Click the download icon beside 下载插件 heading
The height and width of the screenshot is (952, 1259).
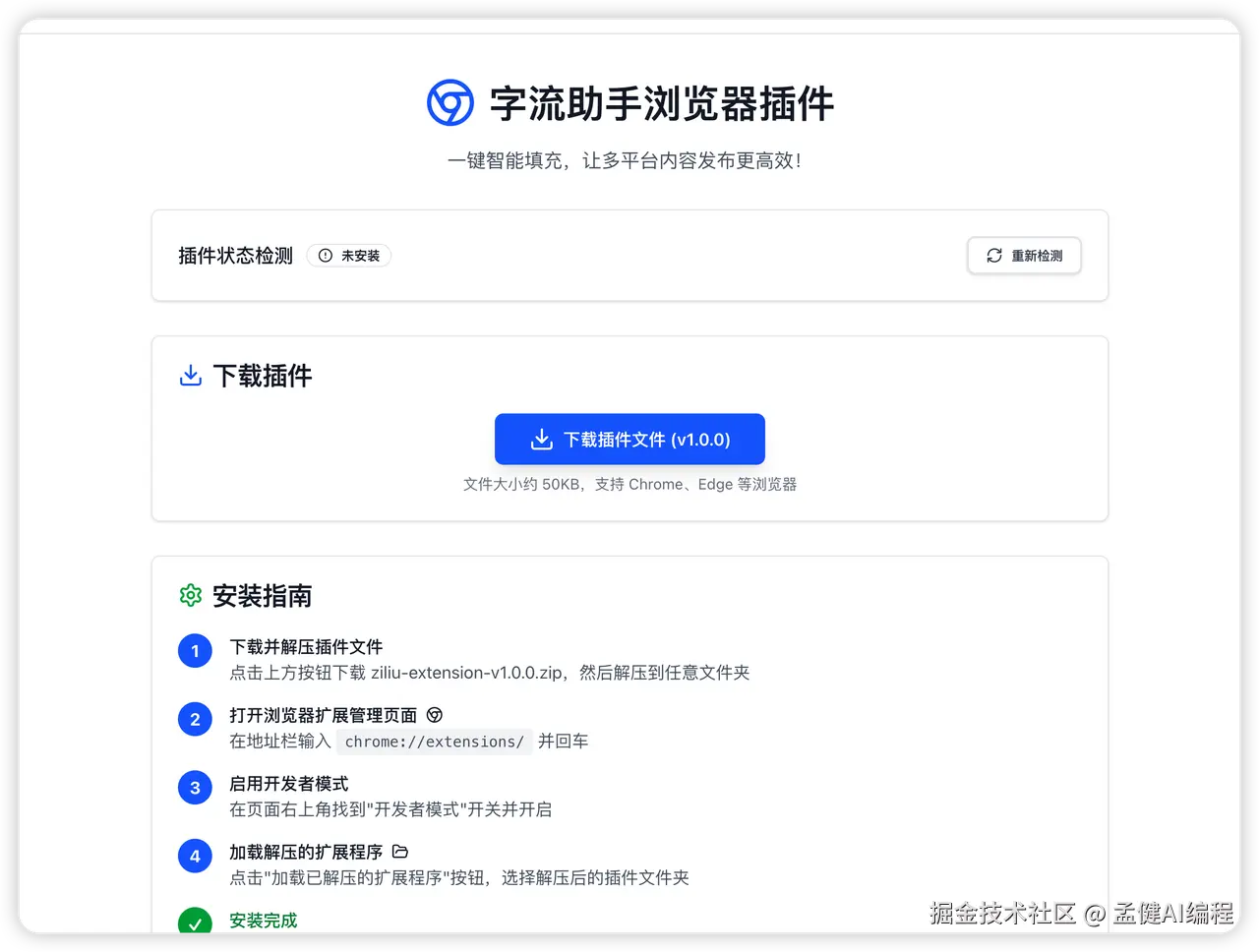click(x=191, y=376)
